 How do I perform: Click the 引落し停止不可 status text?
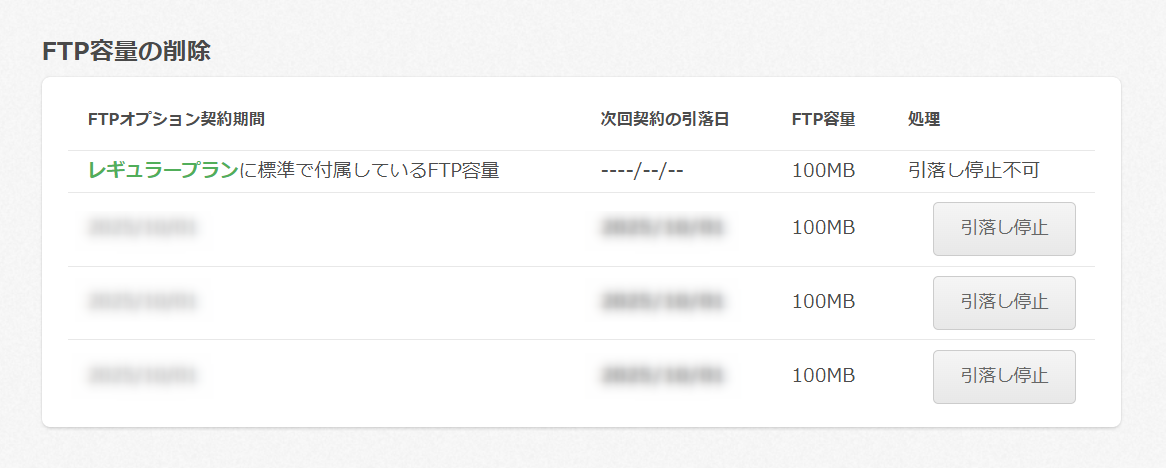click(973, 171)
